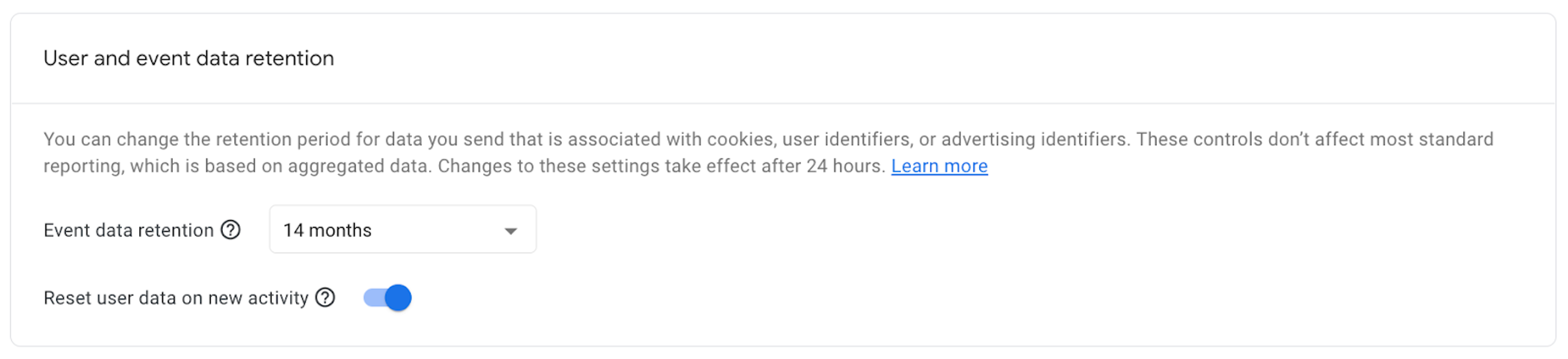The image size is (1568, 359).
Task: Click the Reset user data on new activity label
Action: (x=176, y=298)
